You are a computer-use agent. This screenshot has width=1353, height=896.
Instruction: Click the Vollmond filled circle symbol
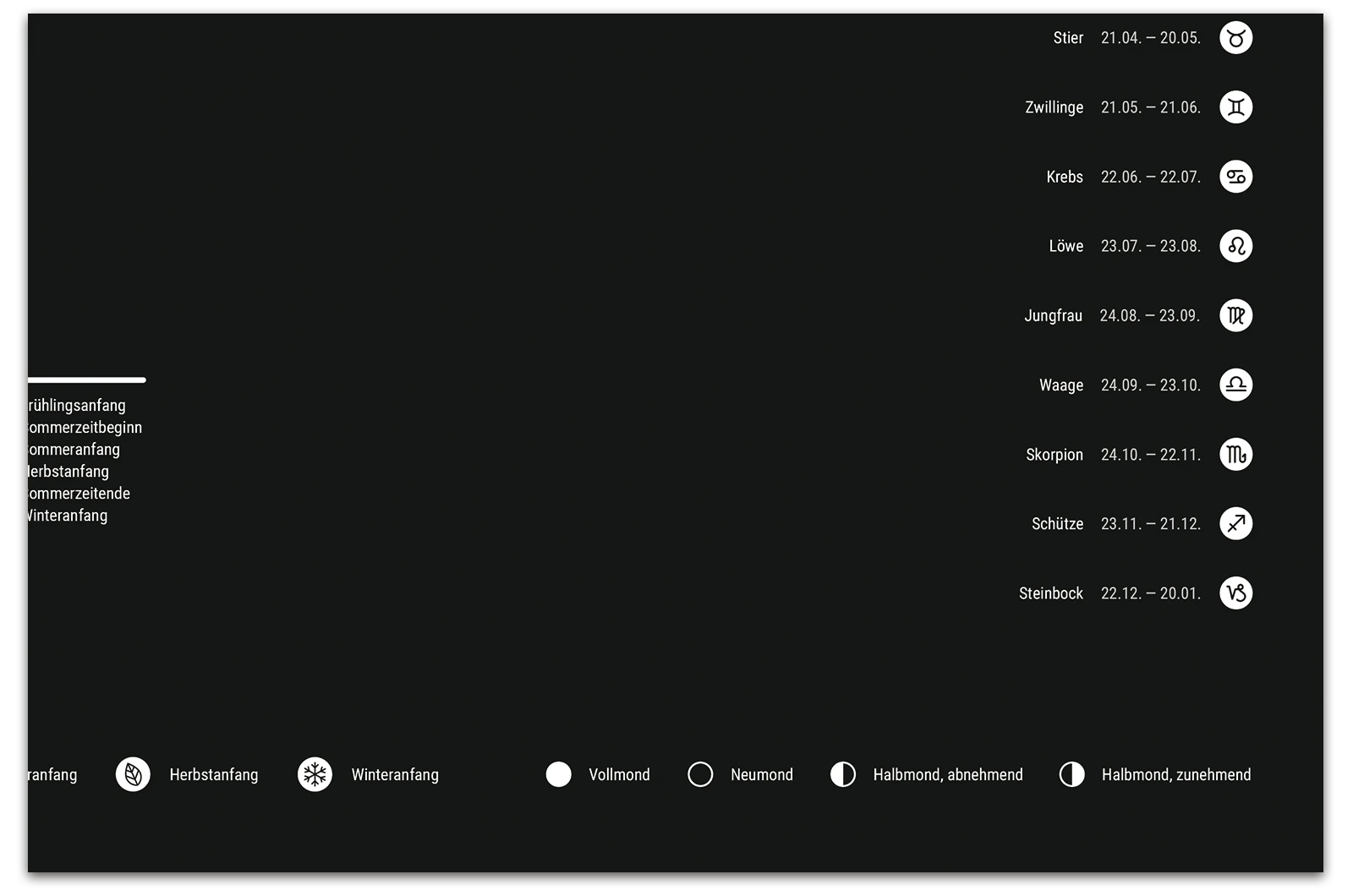pos(558,774)
